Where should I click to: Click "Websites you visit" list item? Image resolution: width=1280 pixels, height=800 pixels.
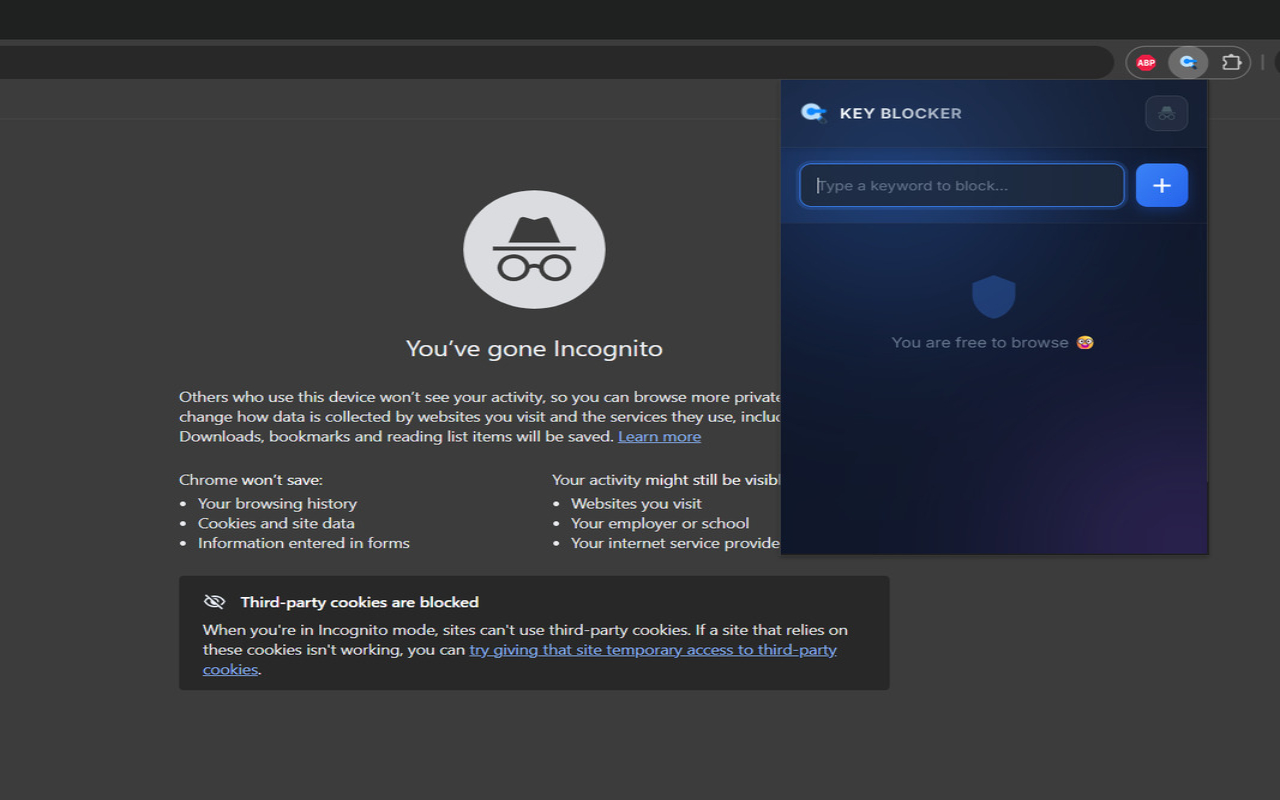click(636, 504)
